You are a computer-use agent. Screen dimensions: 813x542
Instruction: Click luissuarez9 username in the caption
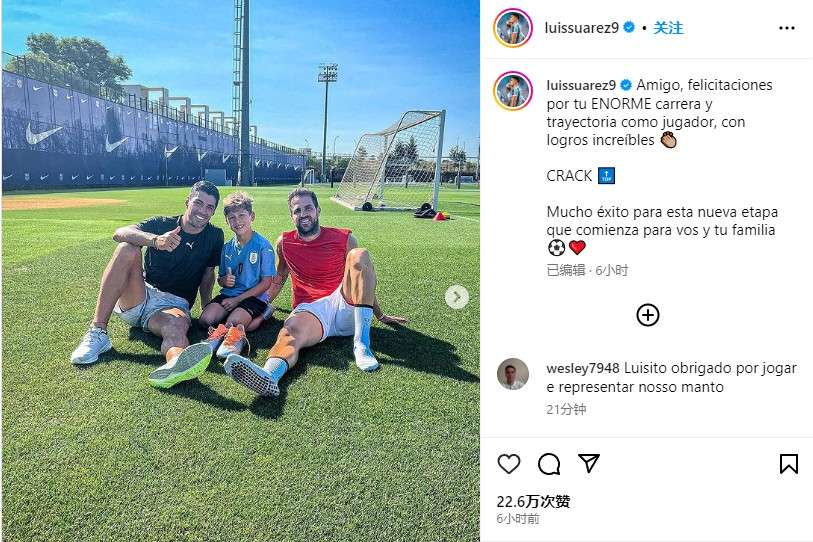(x=581, y=85)
